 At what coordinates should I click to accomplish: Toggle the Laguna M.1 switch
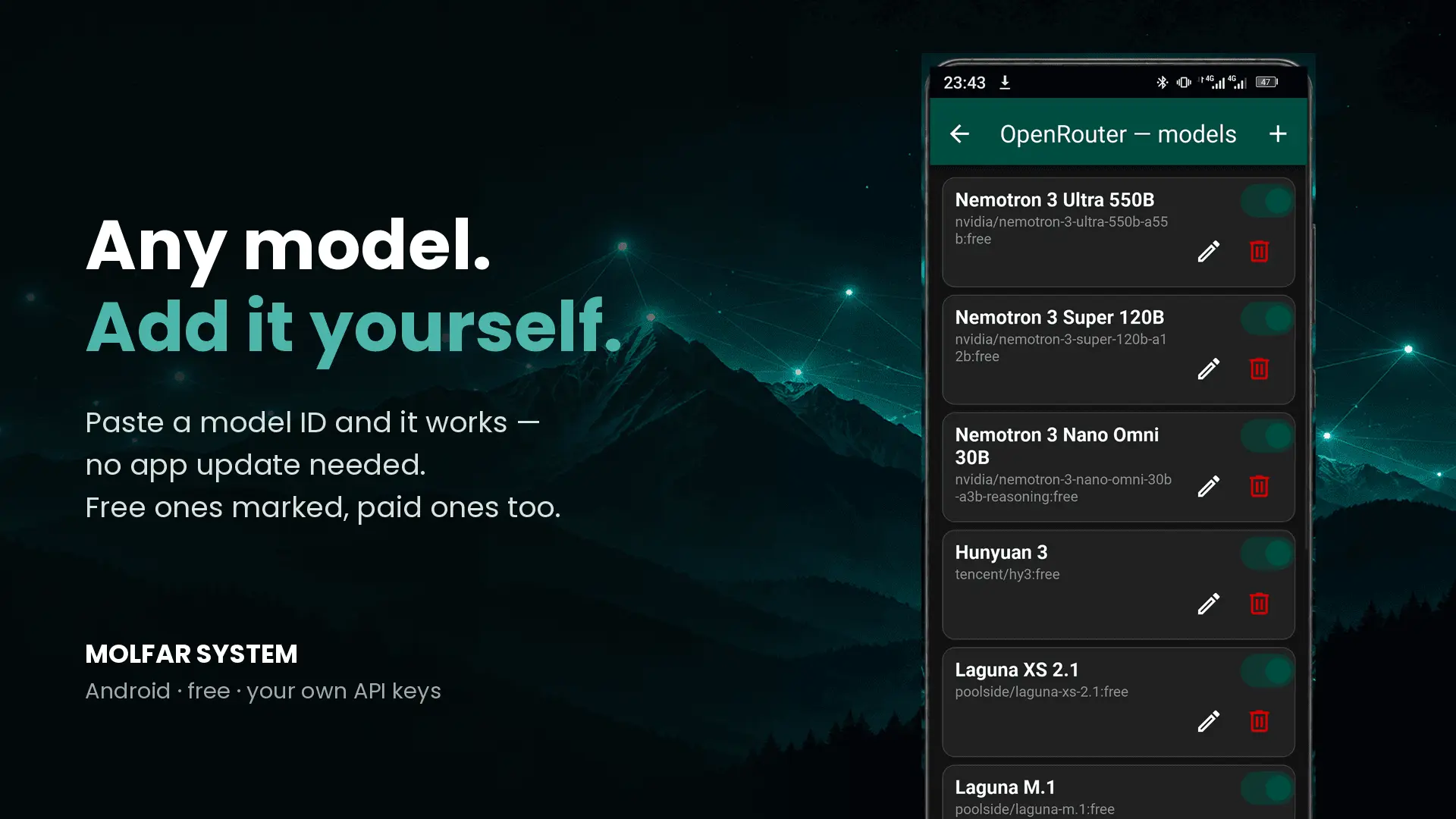[x=1267, y=789]
